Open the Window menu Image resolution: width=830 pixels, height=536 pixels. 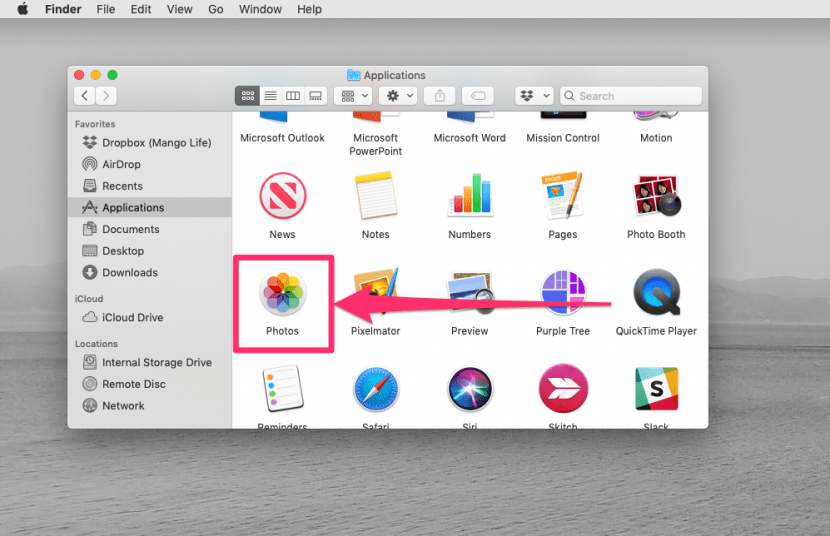260,9
